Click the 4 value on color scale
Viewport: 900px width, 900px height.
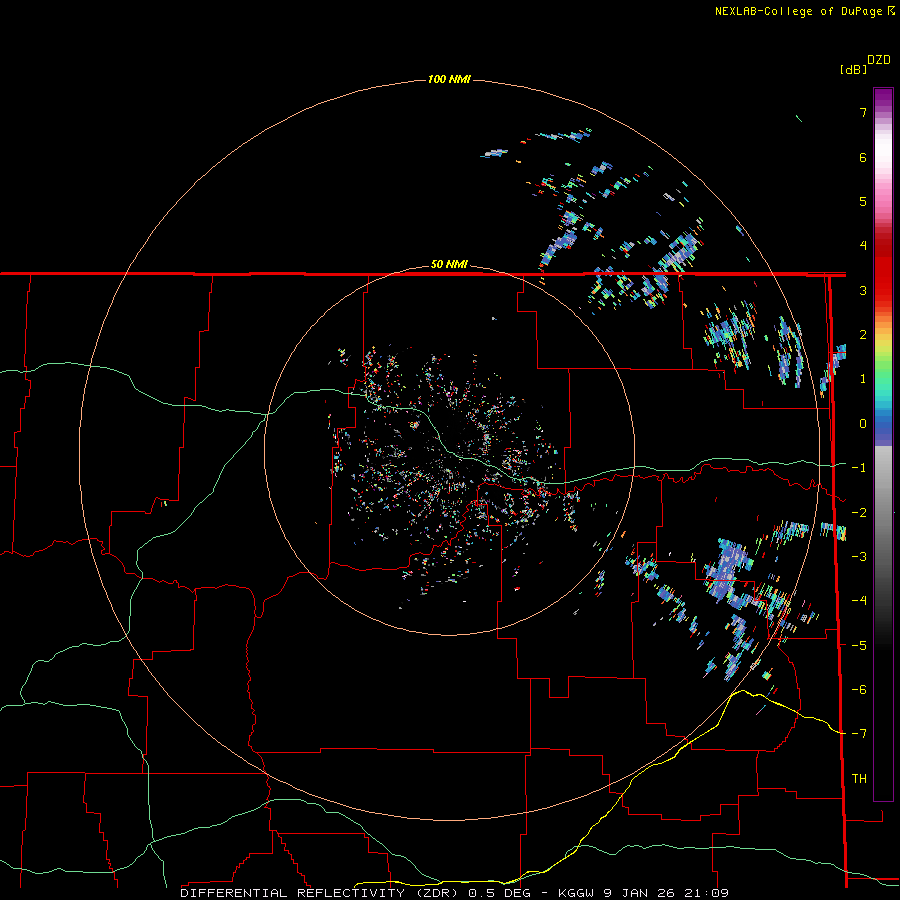[x=863, y=246]
